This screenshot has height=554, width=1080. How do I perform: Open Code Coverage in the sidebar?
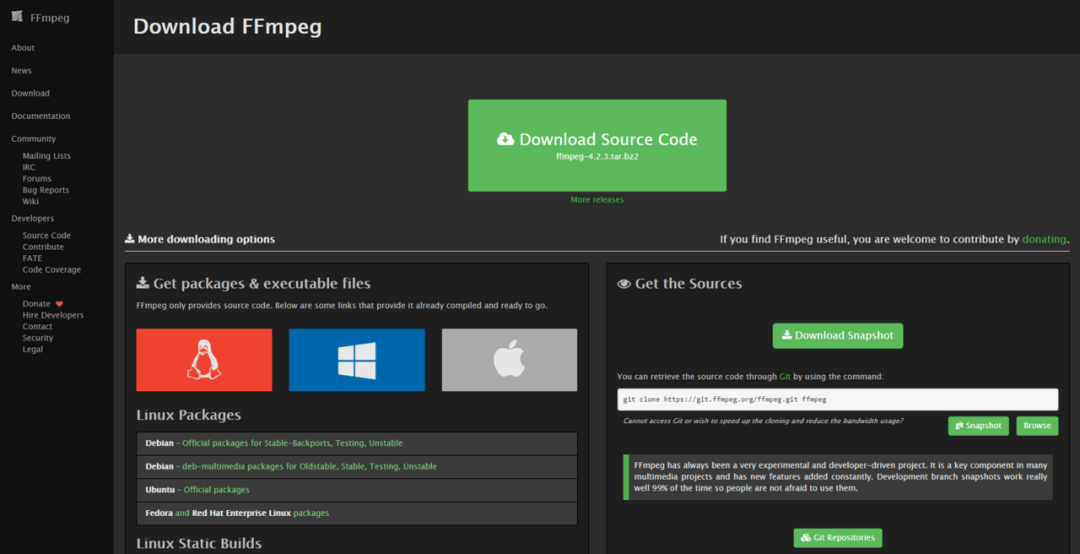coord(52,269)
